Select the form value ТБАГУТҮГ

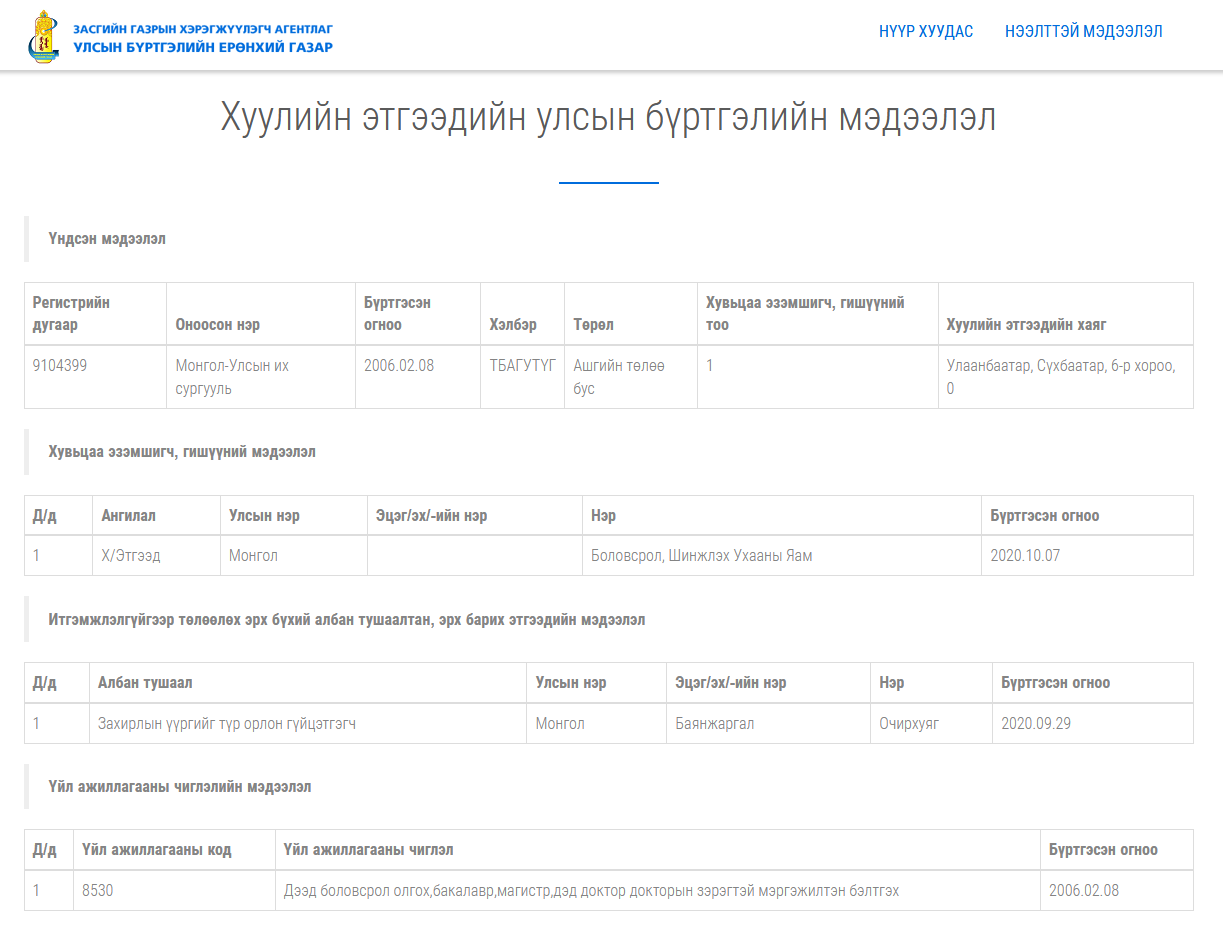522,366
